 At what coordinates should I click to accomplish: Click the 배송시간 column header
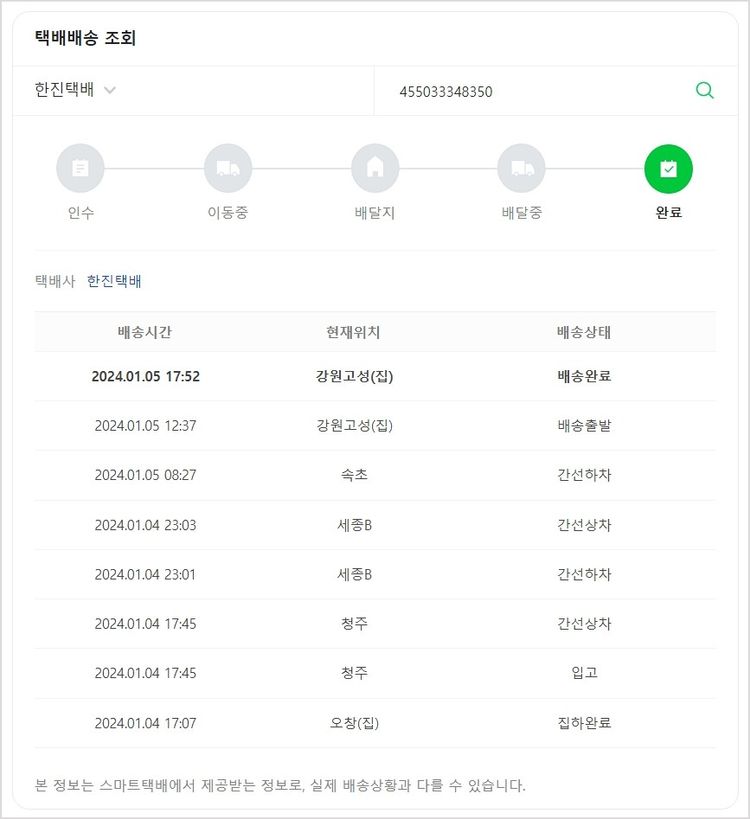pyautogui.click(x=145, y=332)
